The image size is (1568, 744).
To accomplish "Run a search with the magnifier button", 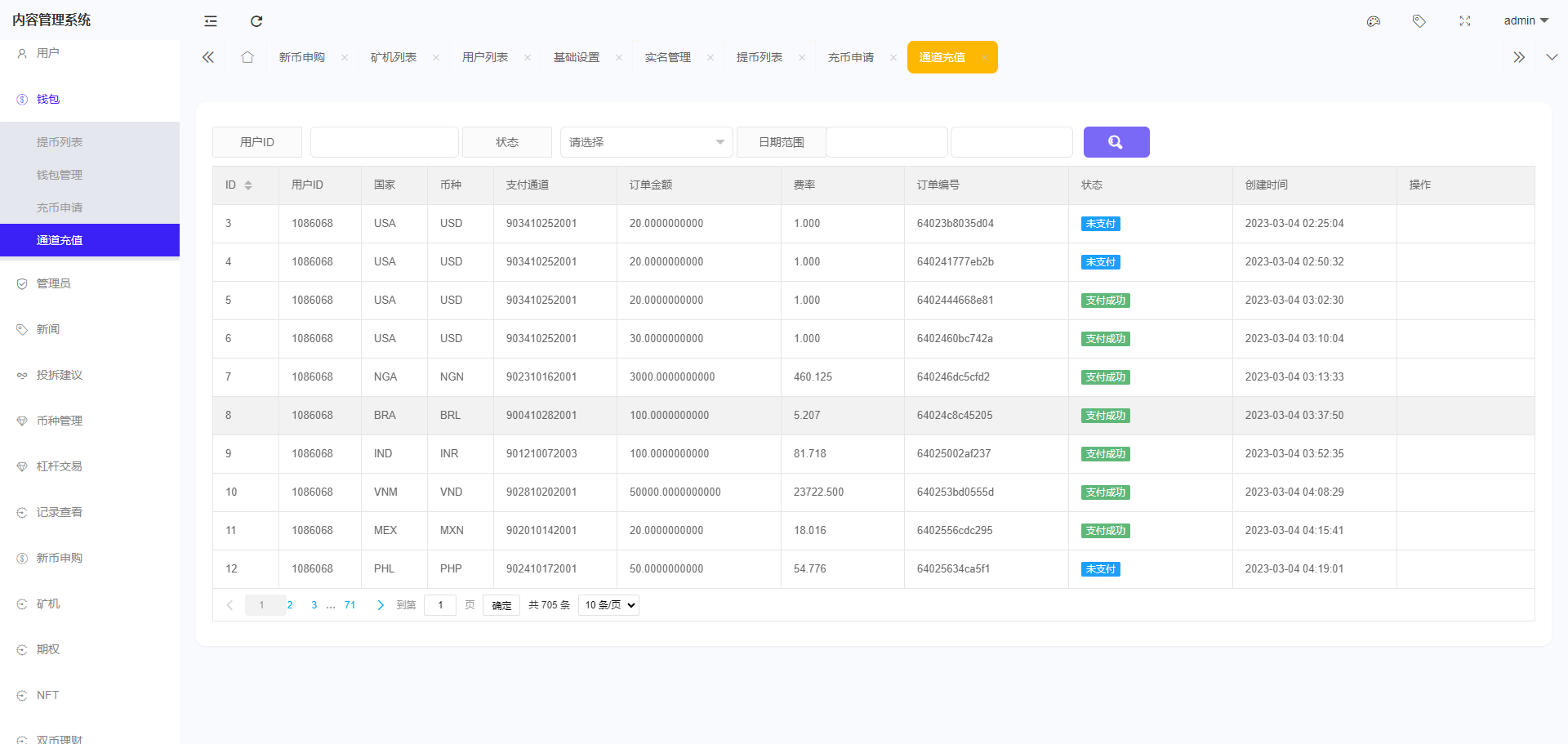I will point(1116,141).
